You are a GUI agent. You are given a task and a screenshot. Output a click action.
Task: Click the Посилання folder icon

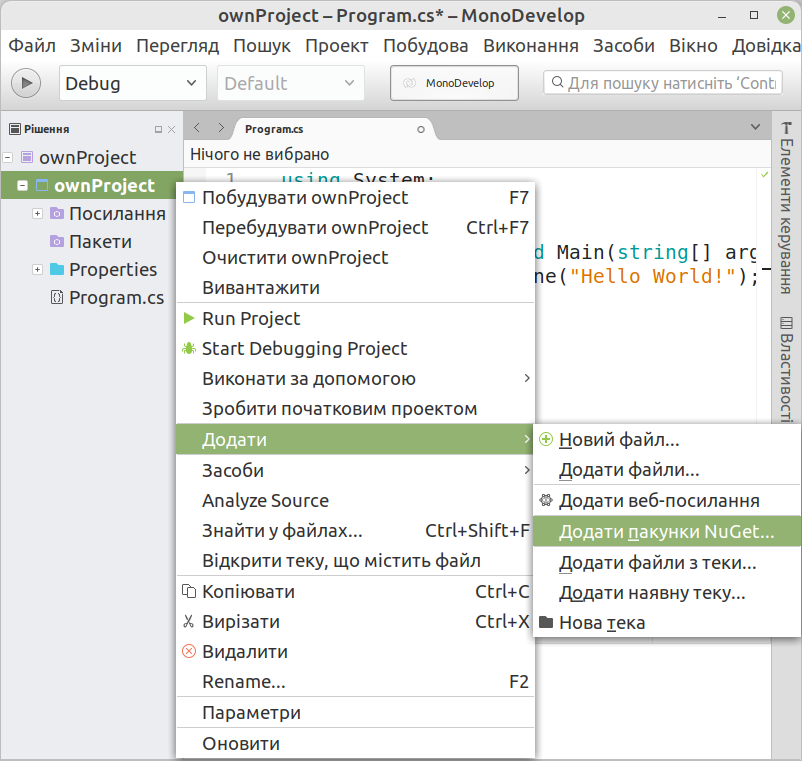pos(57,213)
